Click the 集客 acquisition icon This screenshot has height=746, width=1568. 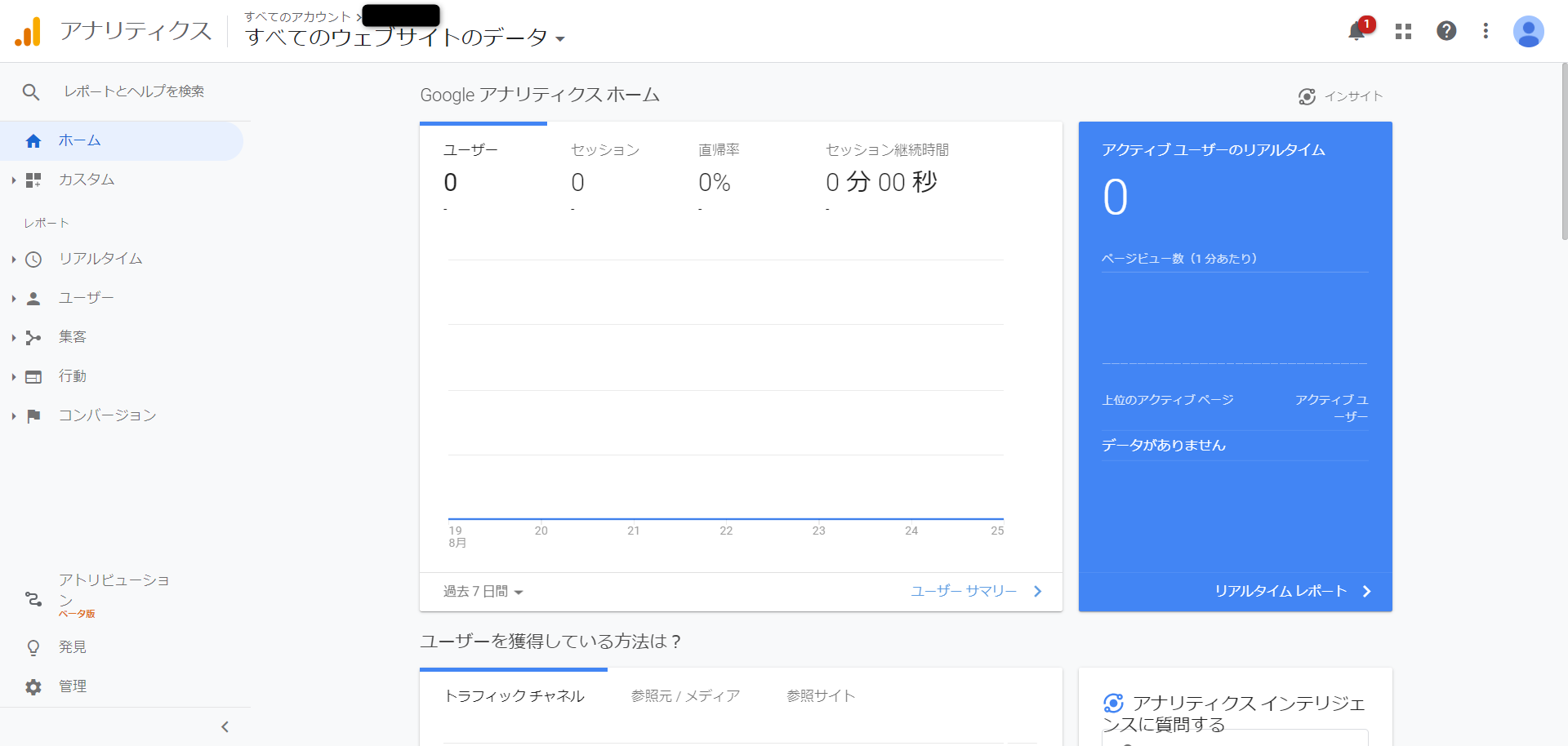pos(33,338)
